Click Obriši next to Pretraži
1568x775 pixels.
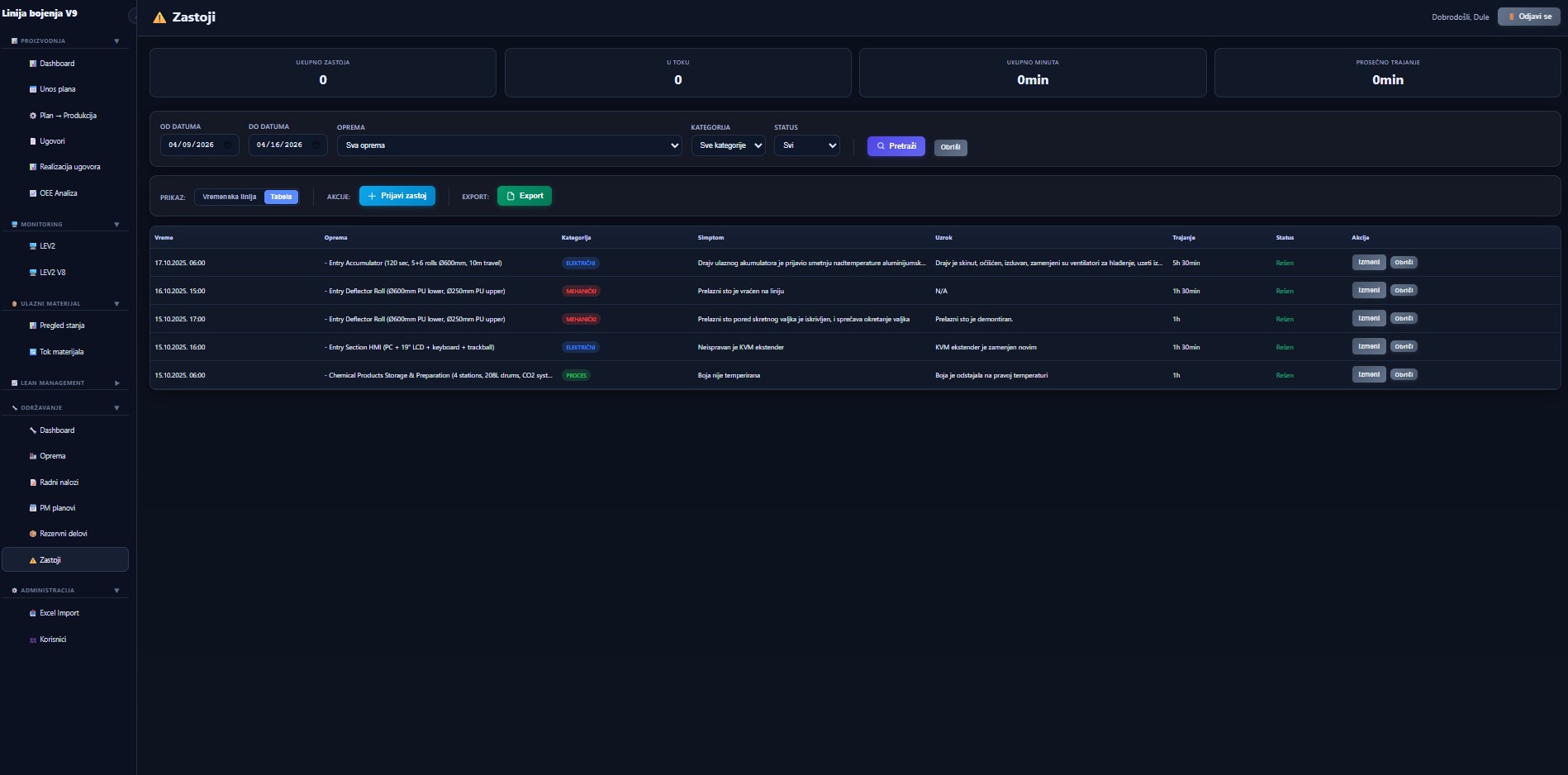coord(951,147)
